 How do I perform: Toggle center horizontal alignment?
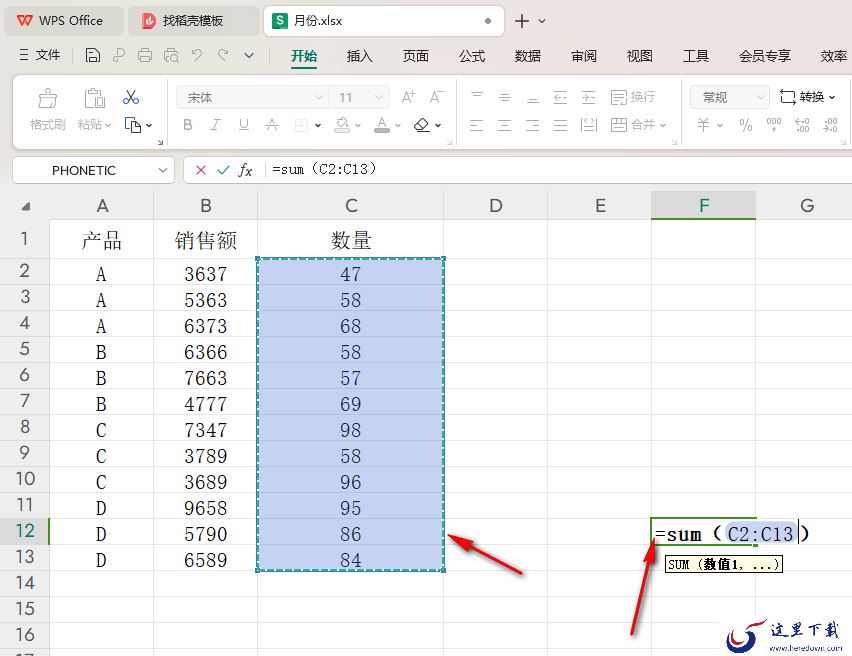click(x=505, y=126)
